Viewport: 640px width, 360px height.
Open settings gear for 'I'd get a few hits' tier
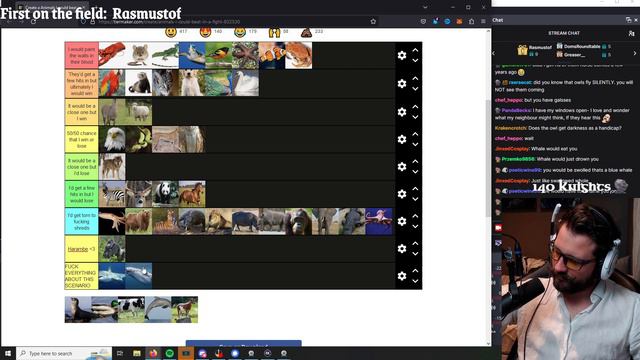tap(402, 194)
